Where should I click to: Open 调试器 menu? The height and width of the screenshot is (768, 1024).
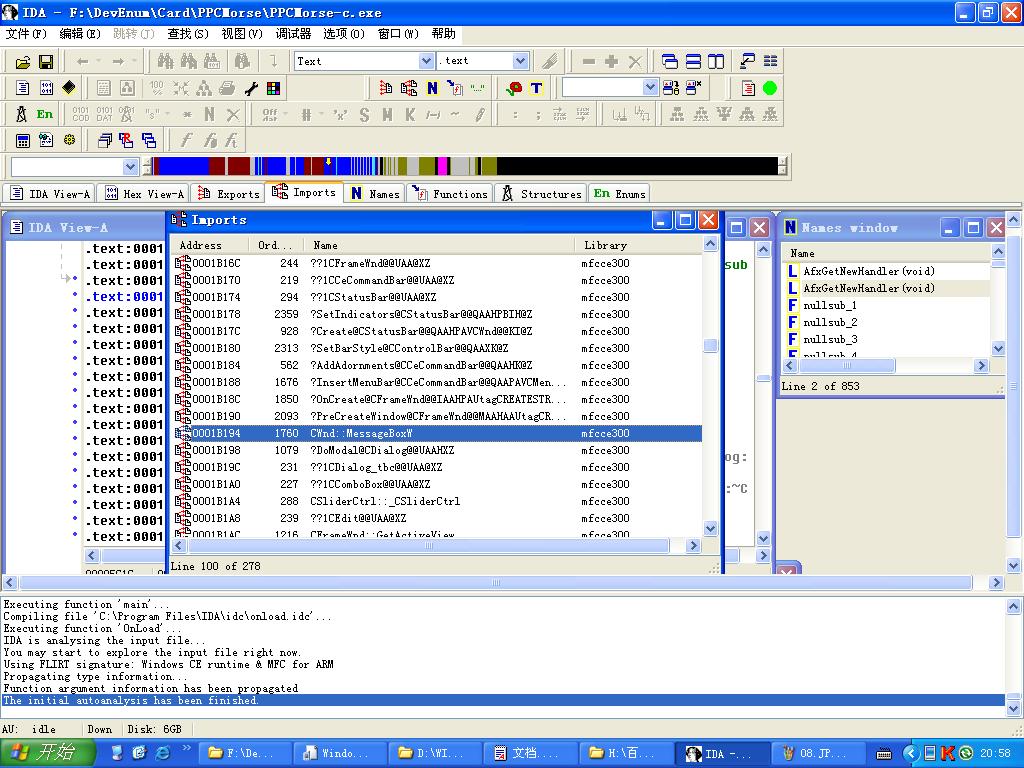point(293,34)
